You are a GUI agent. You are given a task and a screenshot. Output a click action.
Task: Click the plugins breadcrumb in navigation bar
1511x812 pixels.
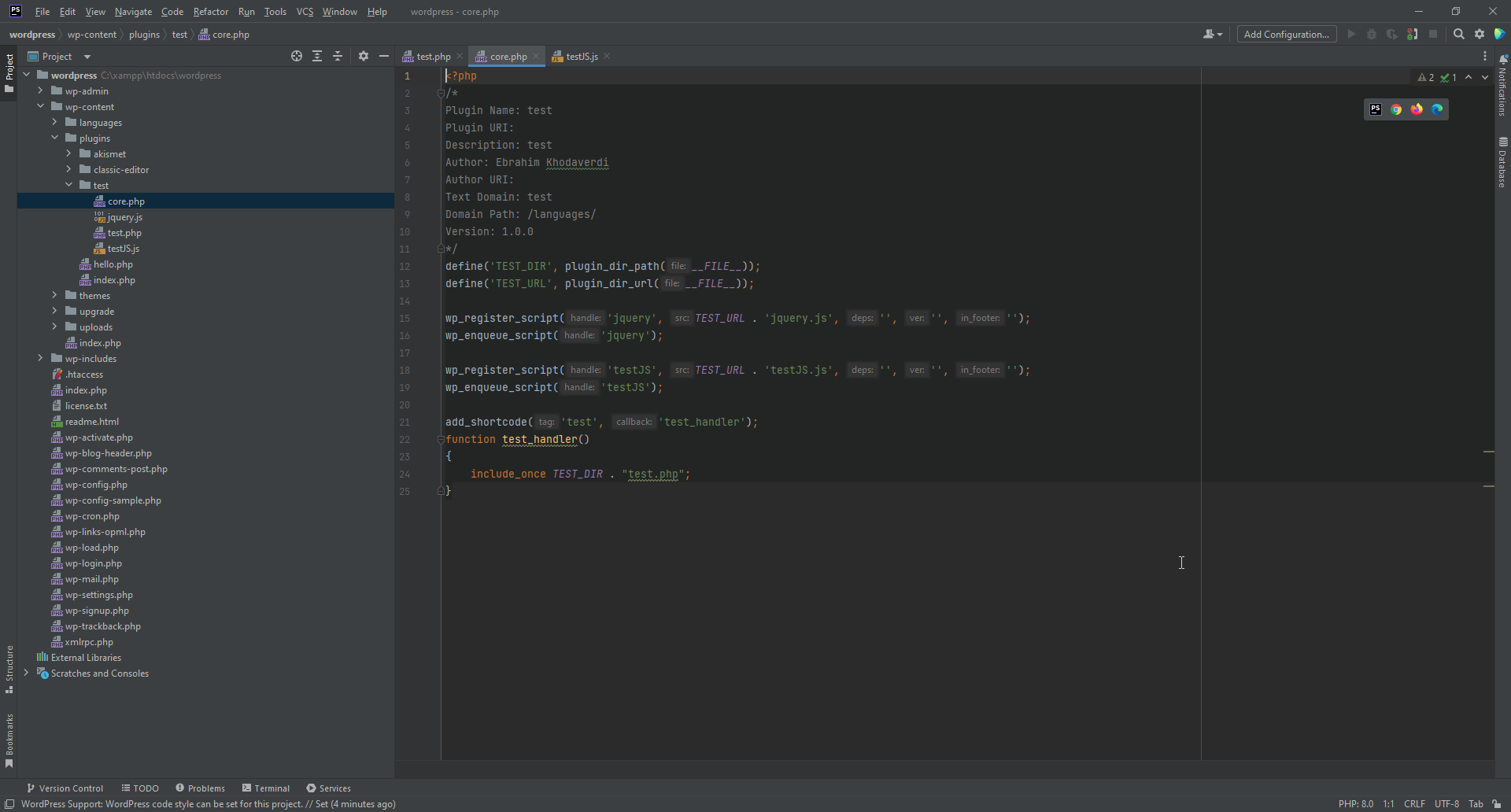[144, 34]
